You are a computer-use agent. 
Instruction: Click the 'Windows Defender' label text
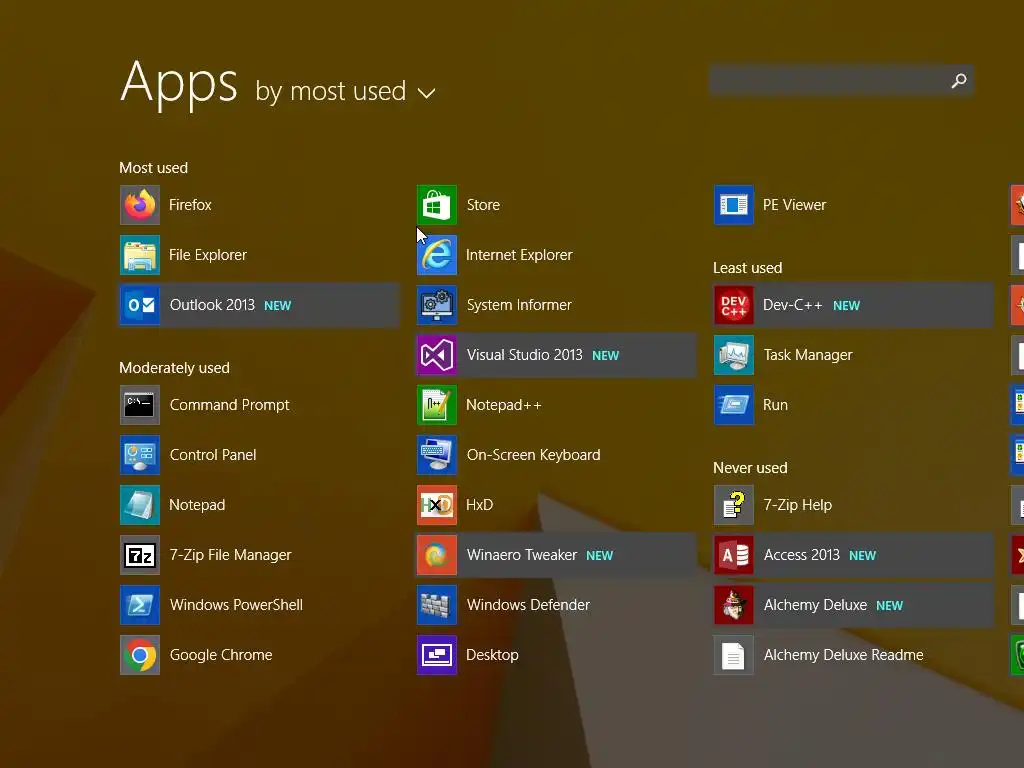pos(528,605)
